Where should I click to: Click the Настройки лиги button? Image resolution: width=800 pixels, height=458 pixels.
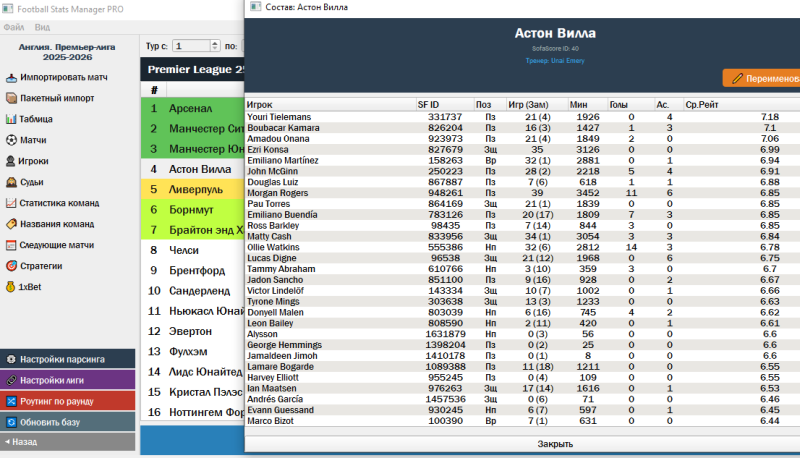(68, 380)
